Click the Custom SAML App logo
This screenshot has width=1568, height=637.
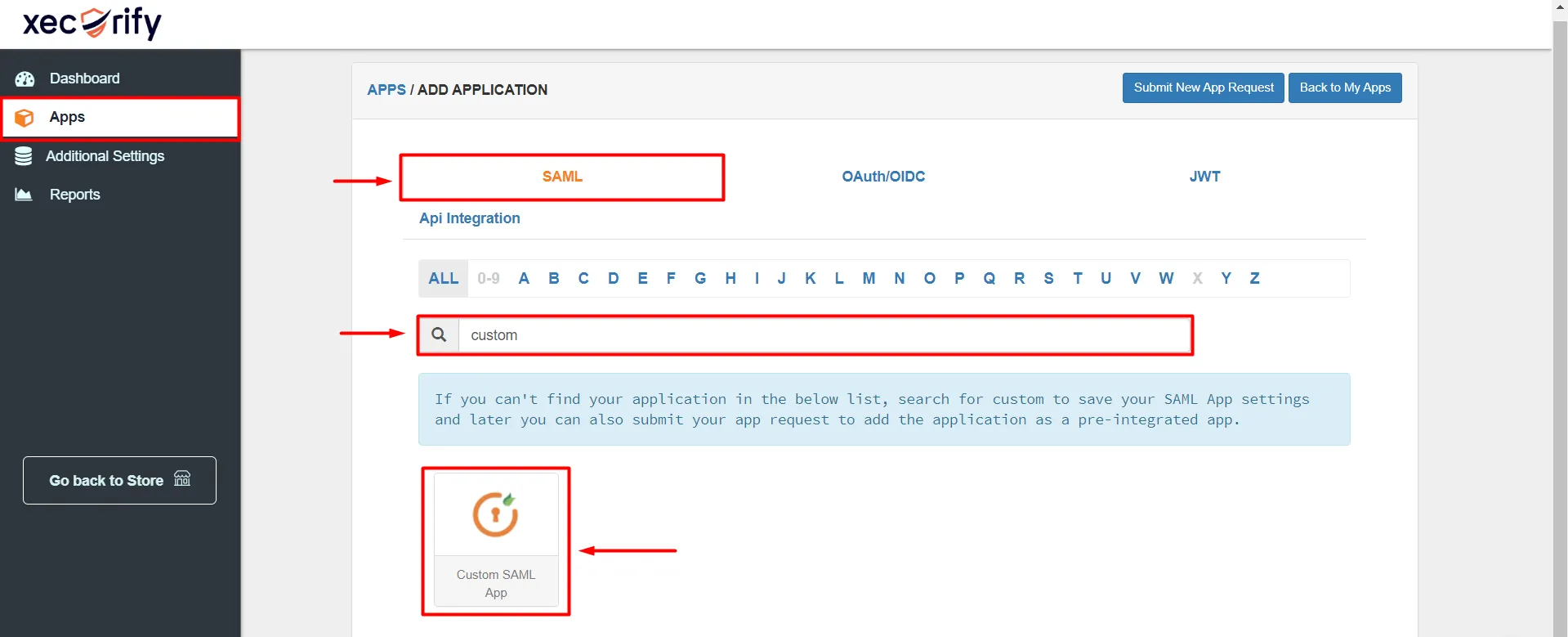click(x=496, y=514)
